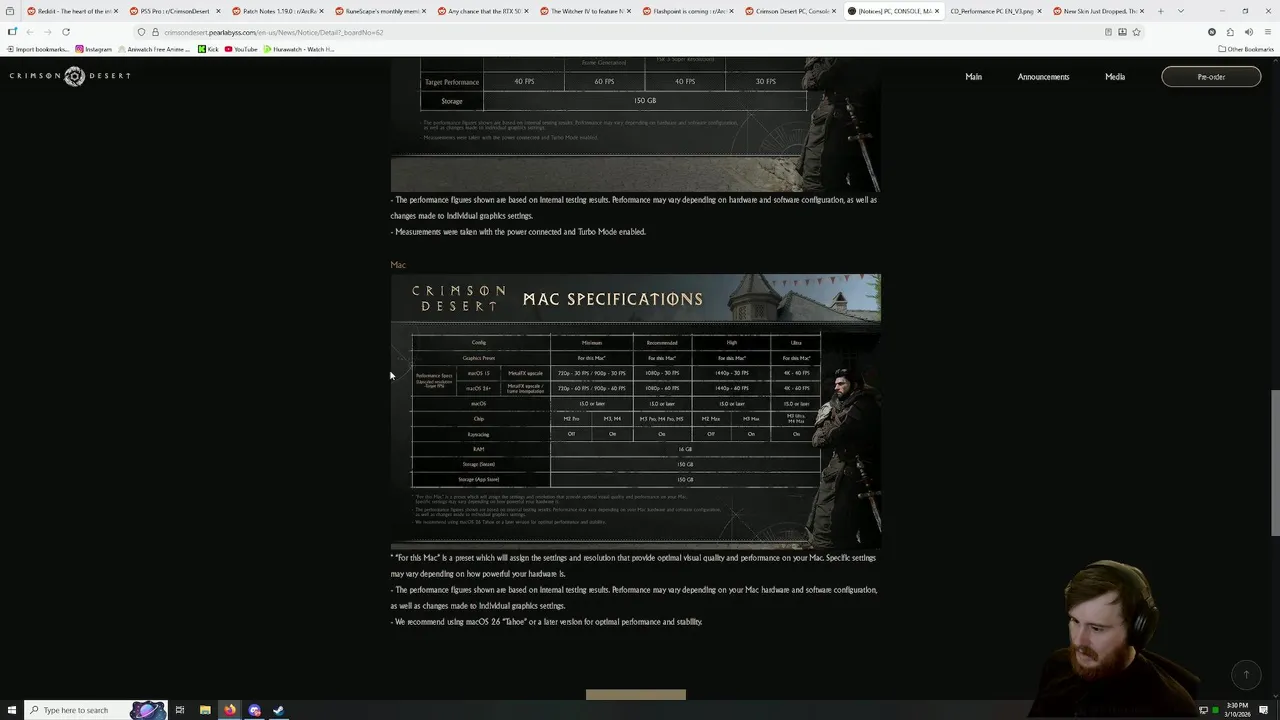1280x720 pixels.
Task: Click the Firefox icon on the taskbar
Action: 230,710
